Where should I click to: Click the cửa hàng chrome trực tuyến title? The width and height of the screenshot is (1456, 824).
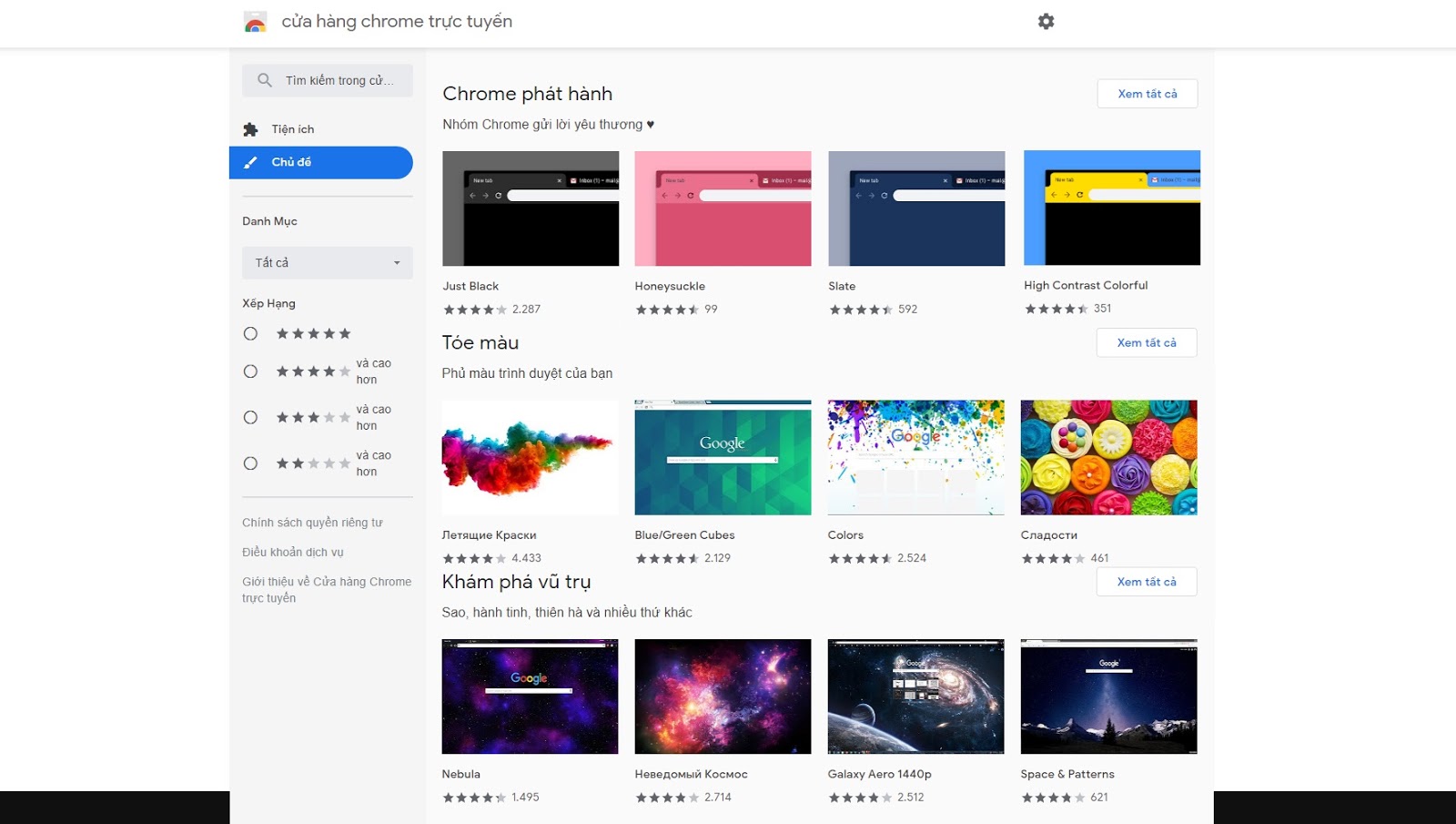tap(397, 21)
